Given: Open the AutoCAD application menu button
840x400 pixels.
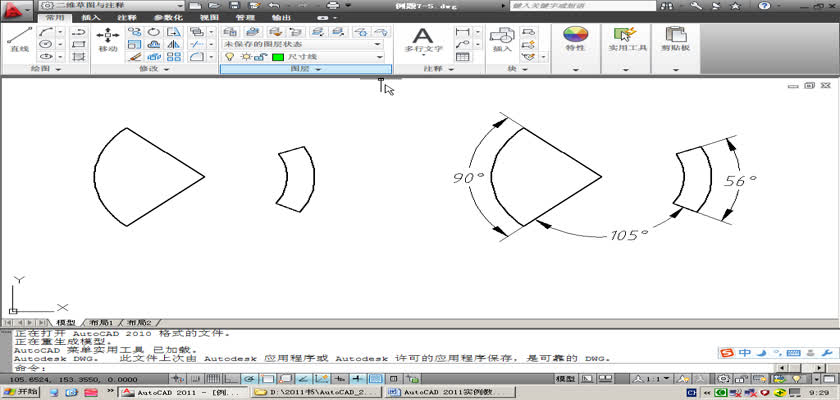Looking at the screenshot, I should [x=18, y=10].
